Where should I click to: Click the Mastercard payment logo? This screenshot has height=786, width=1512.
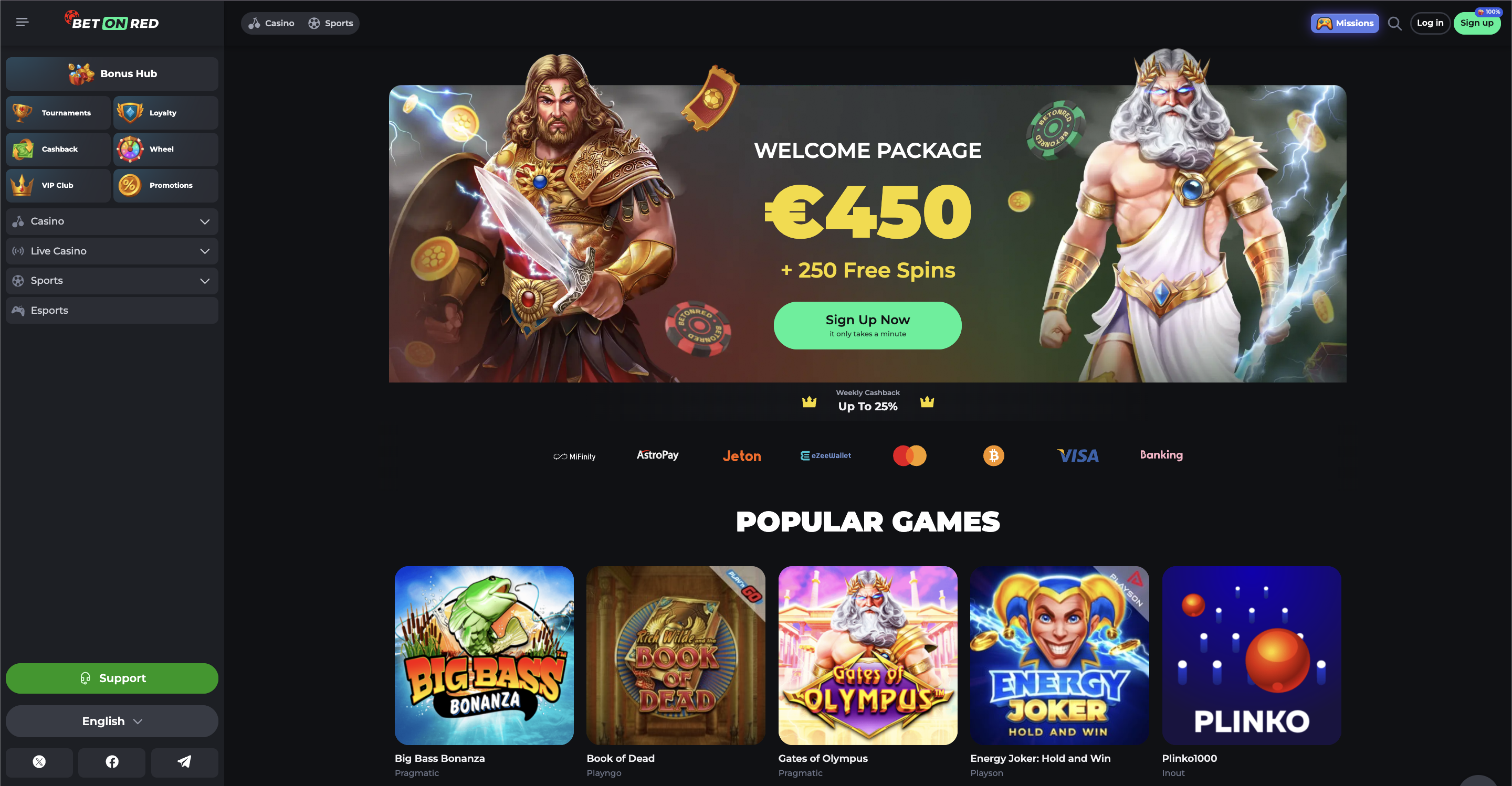(x=909, y=455)
